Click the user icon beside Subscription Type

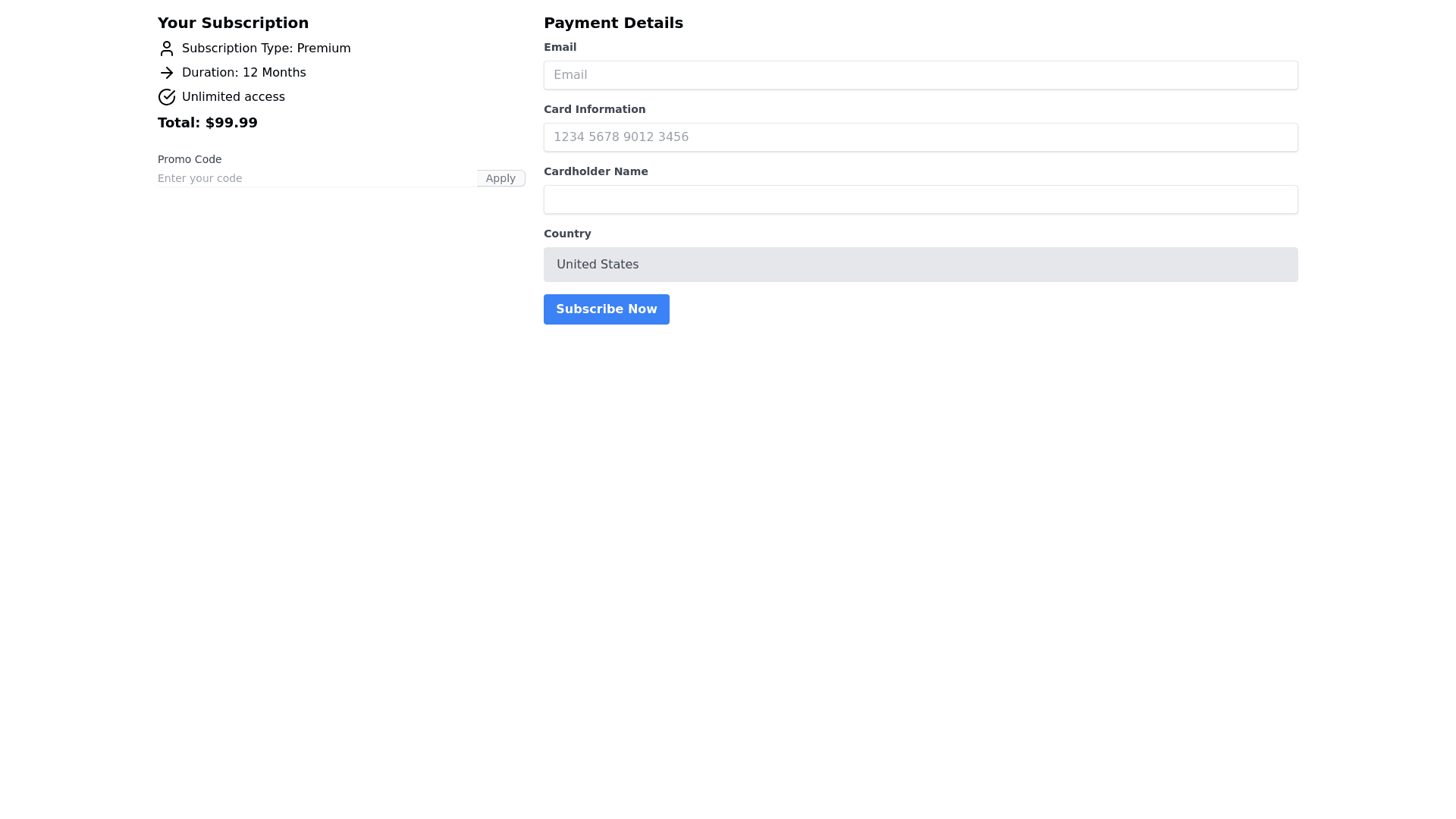(167, 49)
